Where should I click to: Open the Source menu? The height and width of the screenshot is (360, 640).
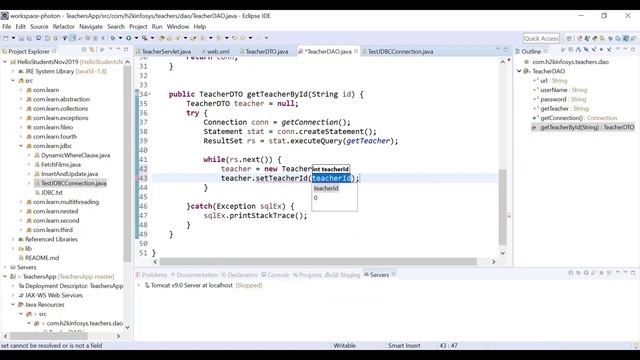39,27
